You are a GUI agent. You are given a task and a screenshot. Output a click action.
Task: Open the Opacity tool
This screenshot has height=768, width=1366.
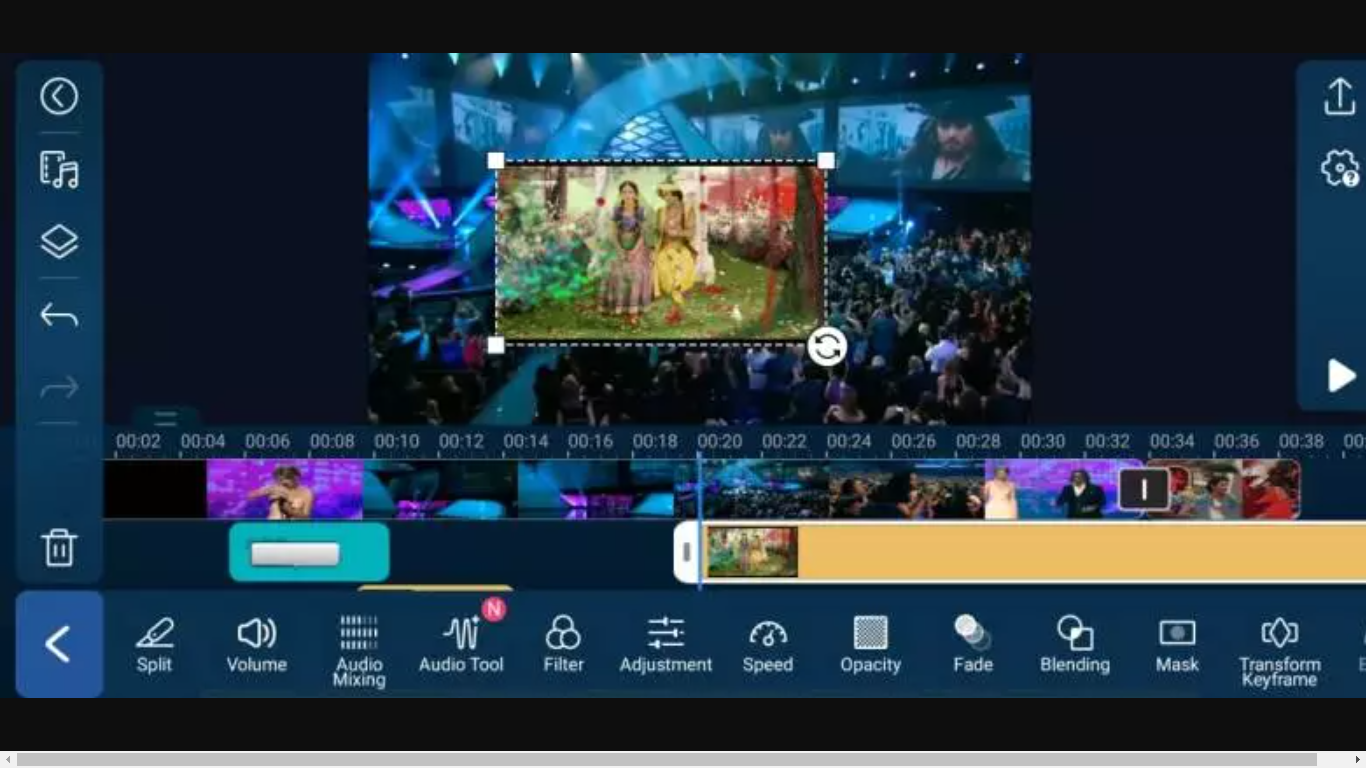[x=871, y=646]
